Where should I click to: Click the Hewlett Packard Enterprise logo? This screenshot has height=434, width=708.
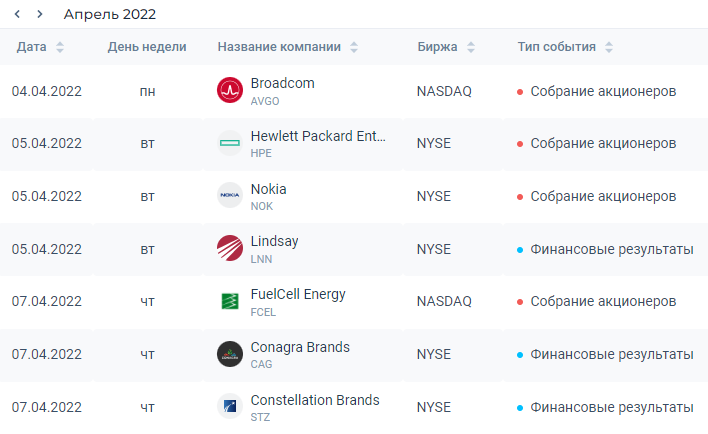click(x=230, y=143)
